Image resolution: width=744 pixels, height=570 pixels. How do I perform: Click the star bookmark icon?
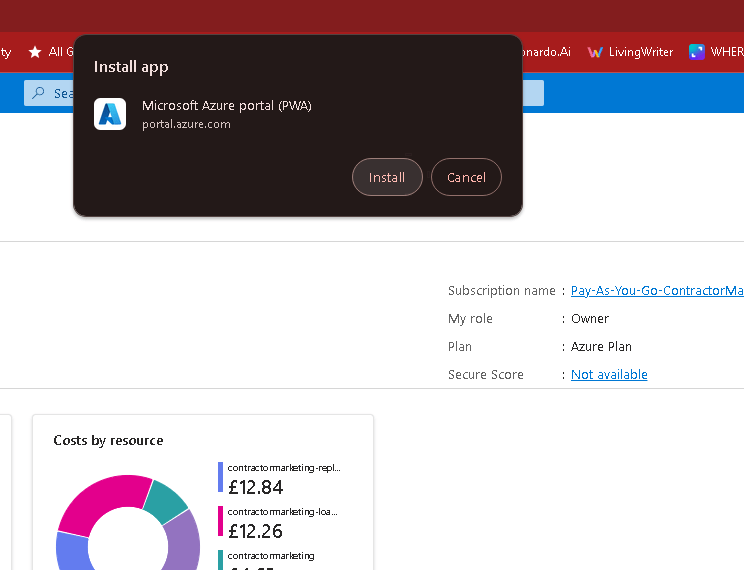(35, 52)
